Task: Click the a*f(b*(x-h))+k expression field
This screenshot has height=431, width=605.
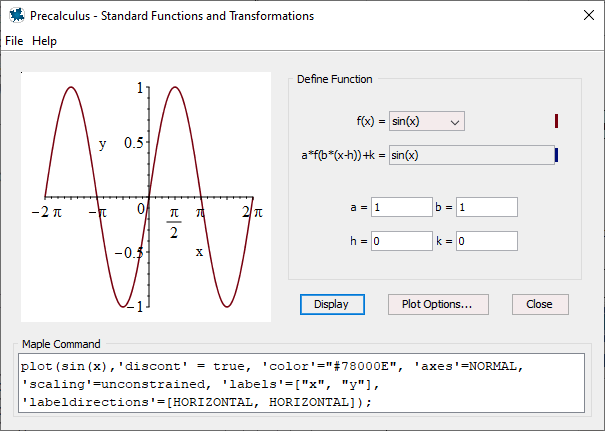Action: click(471, 155)
